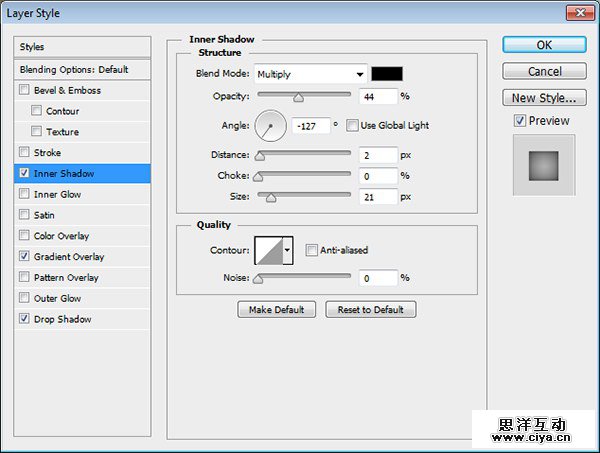Select Blending Options: Default item

pyautogui.click(x=74, y=69)
